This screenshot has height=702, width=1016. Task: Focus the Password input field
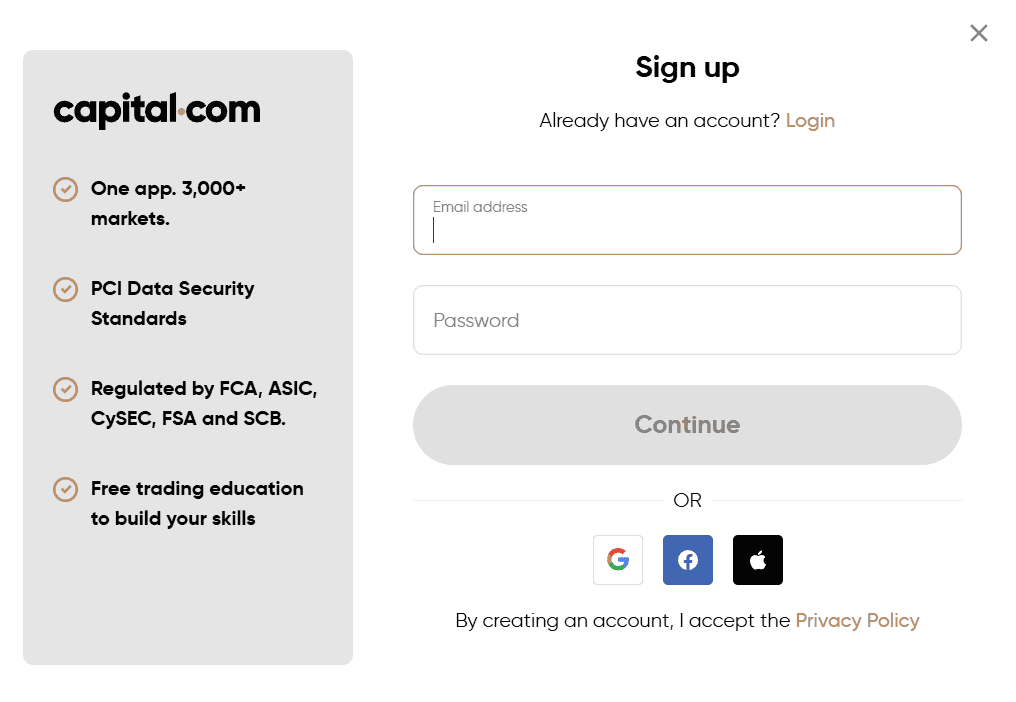(x=687, y=320)
